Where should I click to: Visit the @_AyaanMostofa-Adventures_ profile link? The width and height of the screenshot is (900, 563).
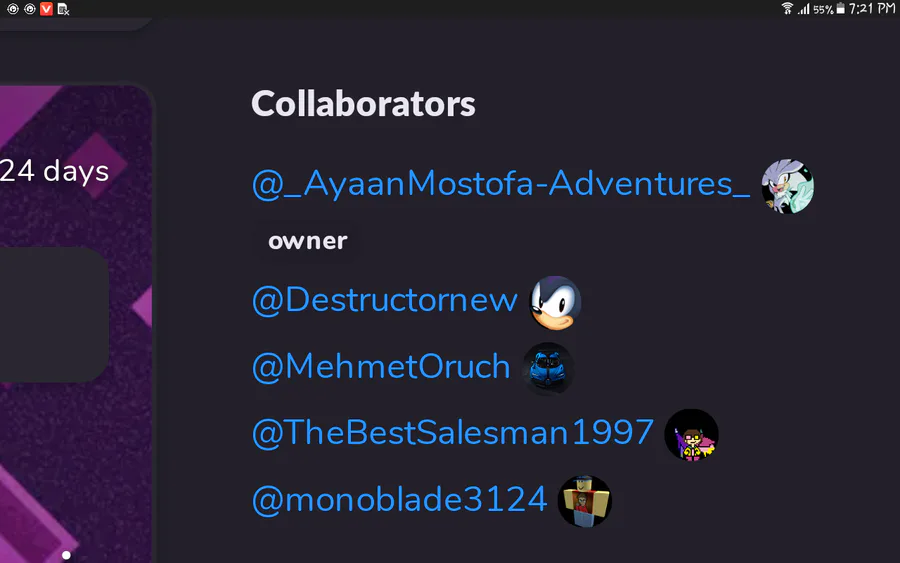[x=501, y=184]
